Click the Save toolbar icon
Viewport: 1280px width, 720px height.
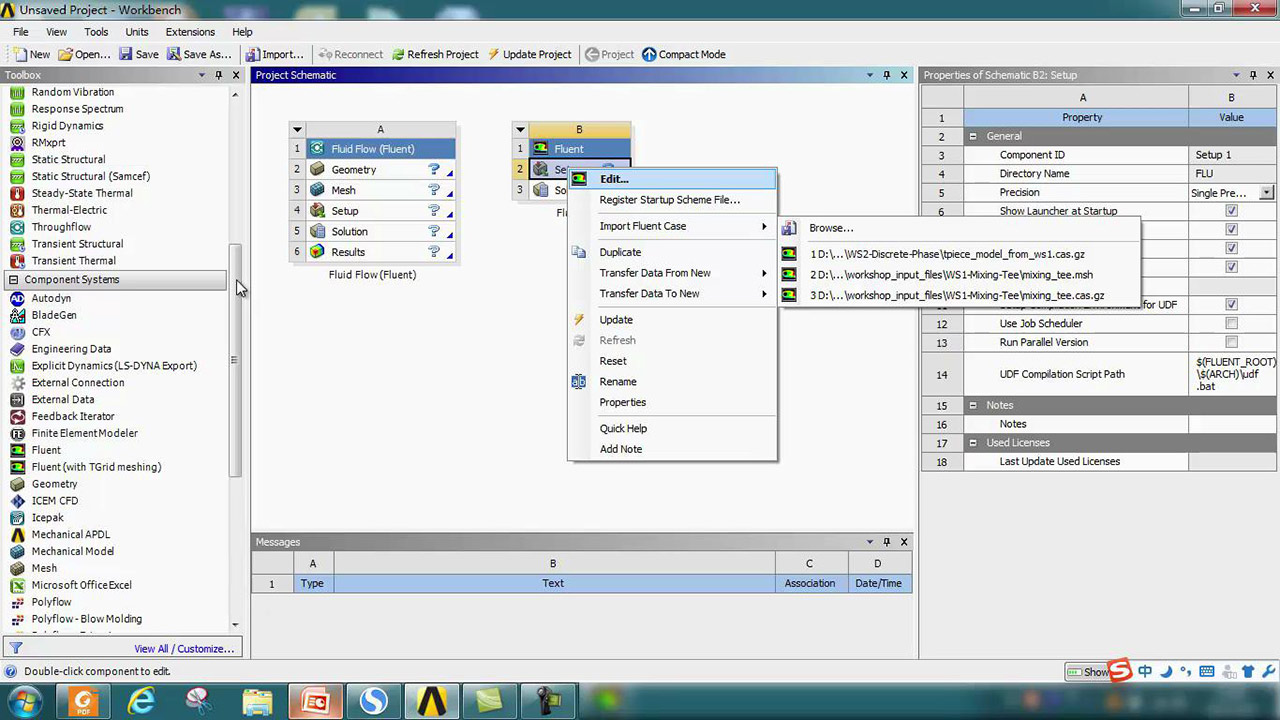pos(126,54)
